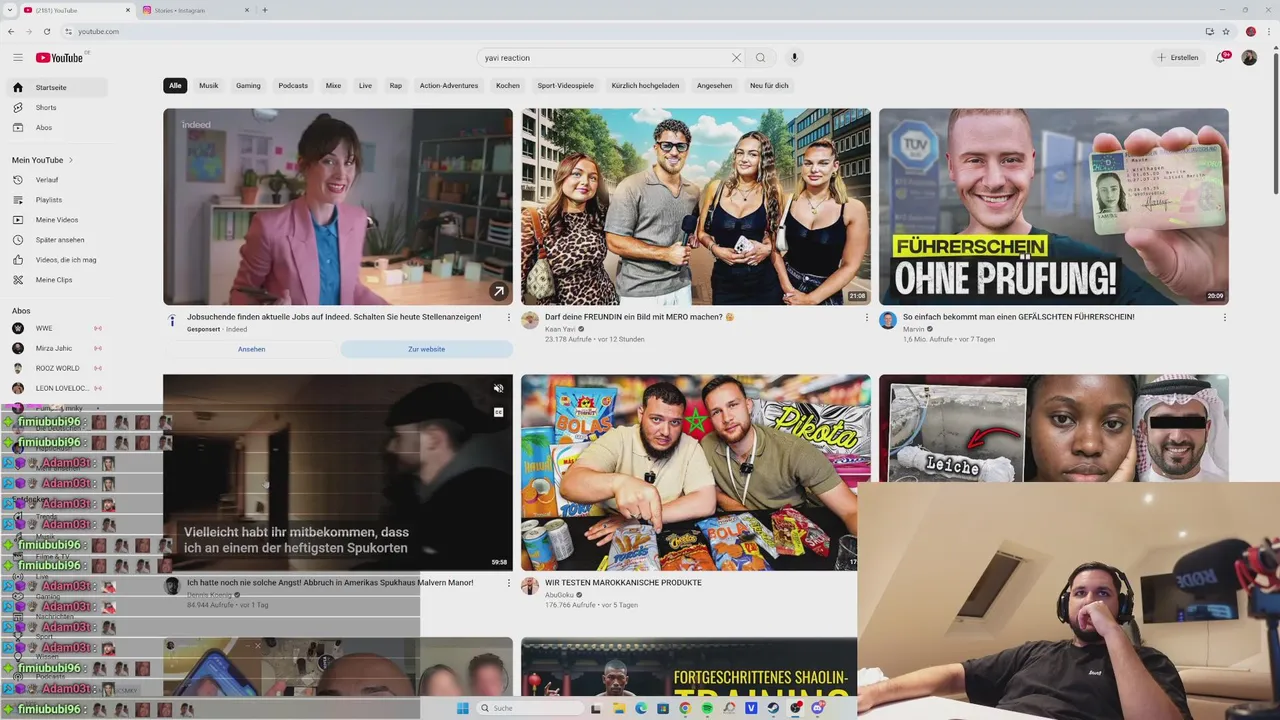The image size is (1280, 720).
Task: Clear the search box with the X
Action: [737, 58]
